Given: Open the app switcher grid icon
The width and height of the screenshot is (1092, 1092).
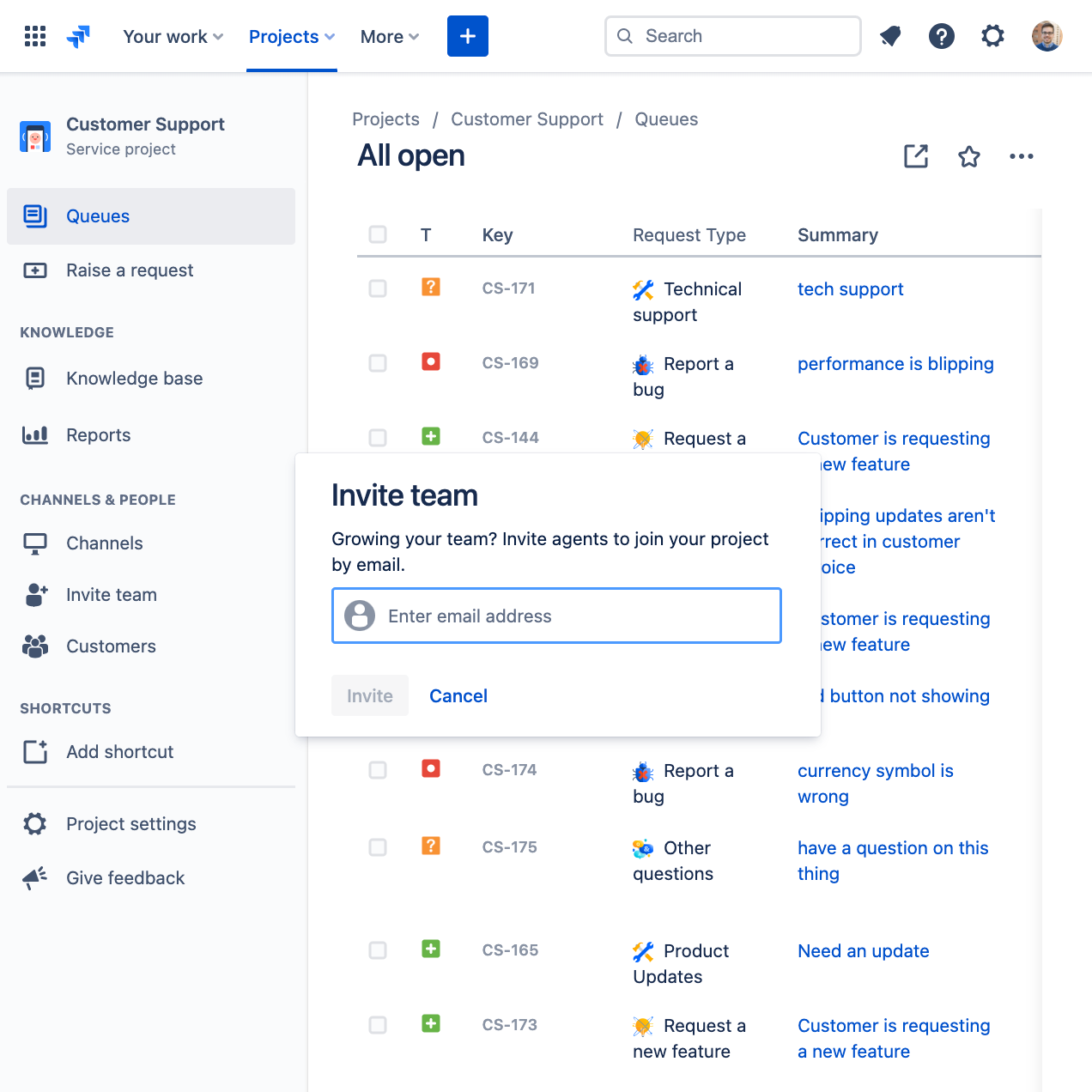Looking at the screenshot, I should [x=35, y=36].
